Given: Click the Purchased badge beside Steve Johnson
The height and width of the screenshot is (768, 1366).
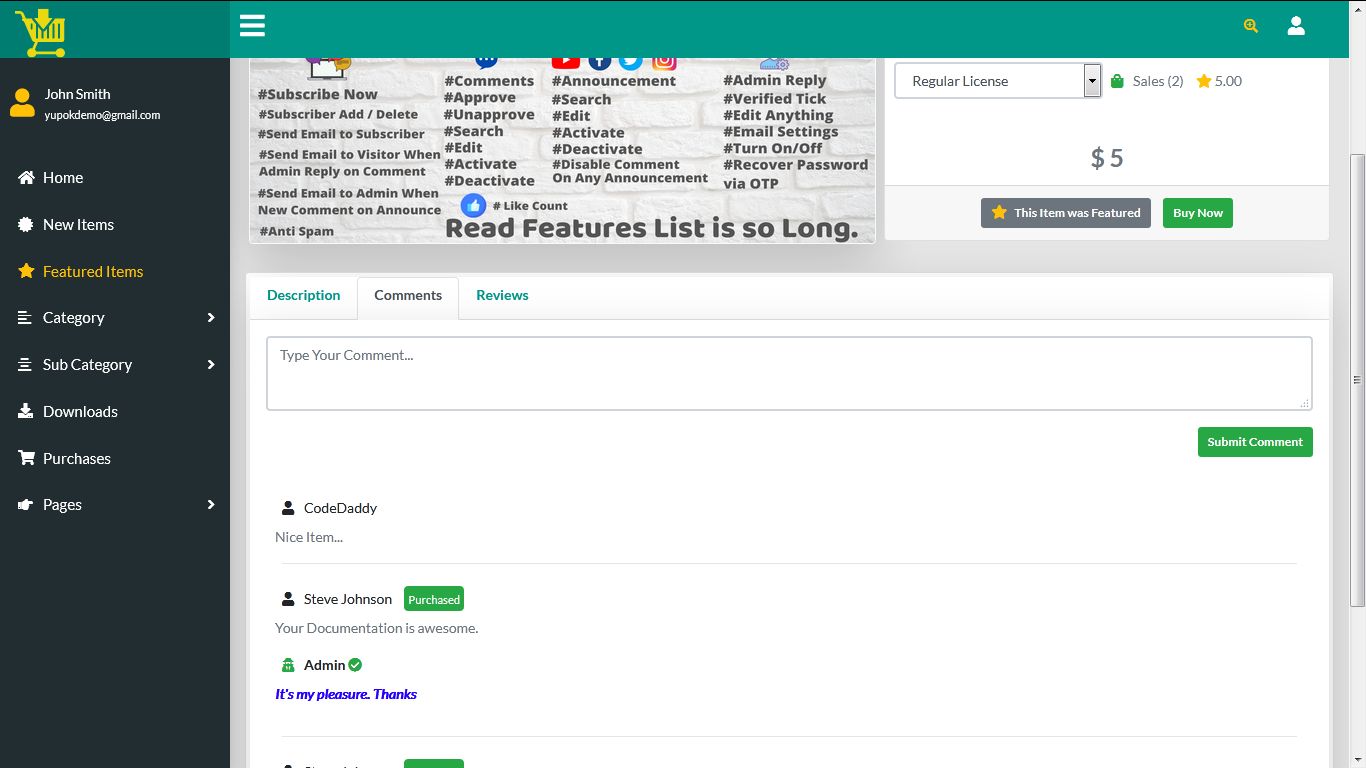Looking at the screenshot, I should [x=433, y=598].
